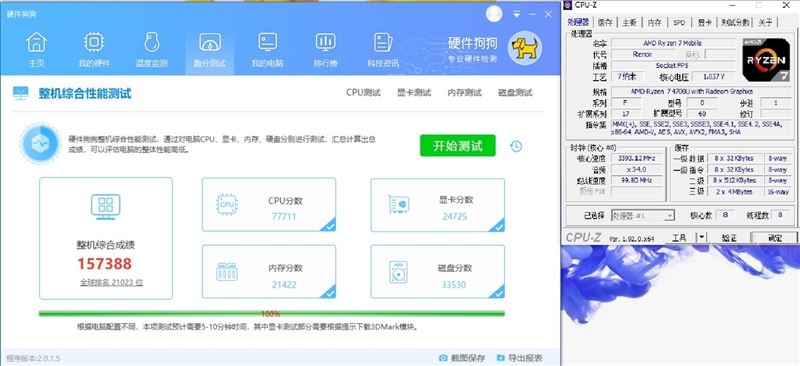The width and height of the screenshot is (800, 366).
Task: Click the monitor icon above 整机综合成绩
Action: tap(106, 207)
